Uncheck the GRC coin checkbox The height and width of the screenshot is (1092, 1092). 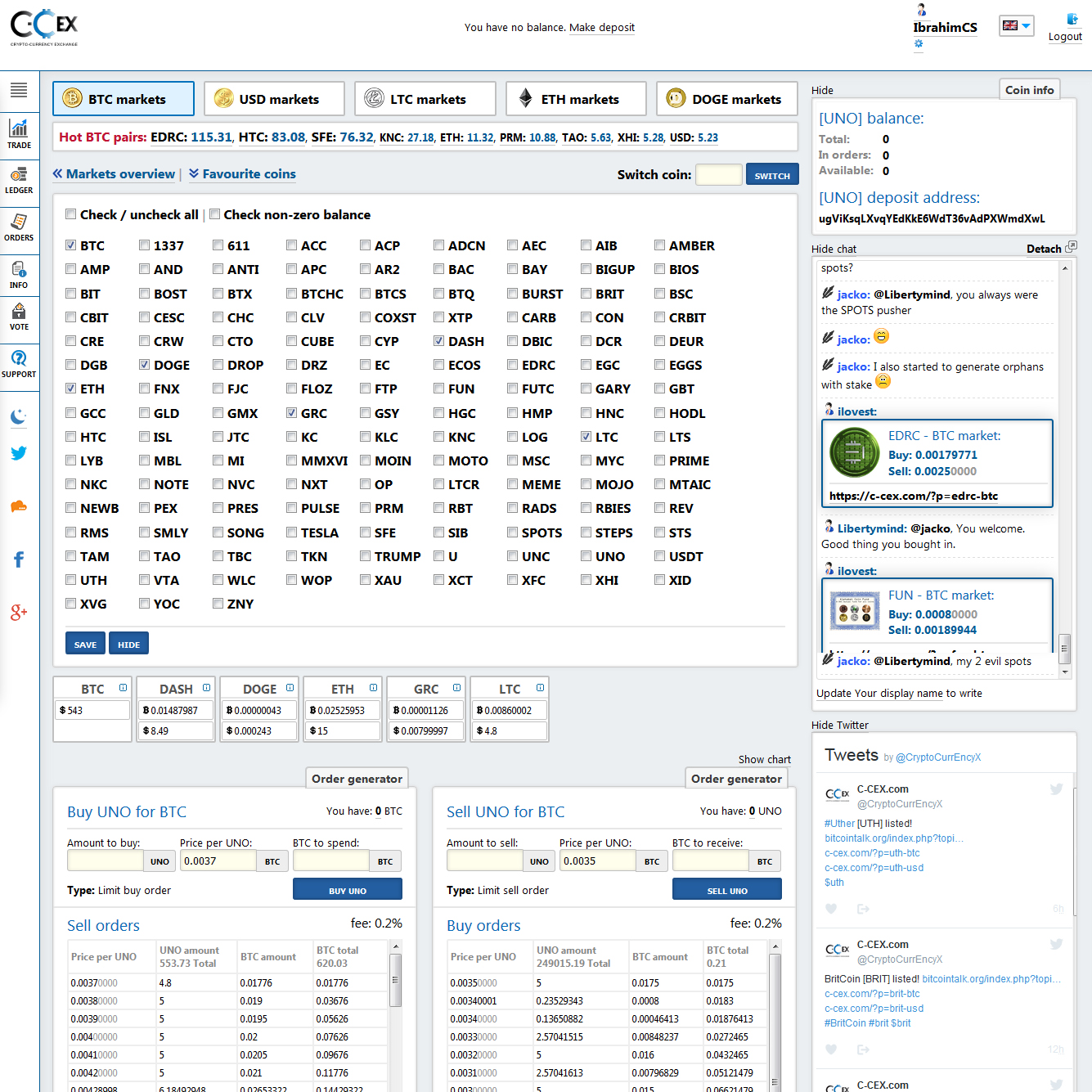point(292,413)
